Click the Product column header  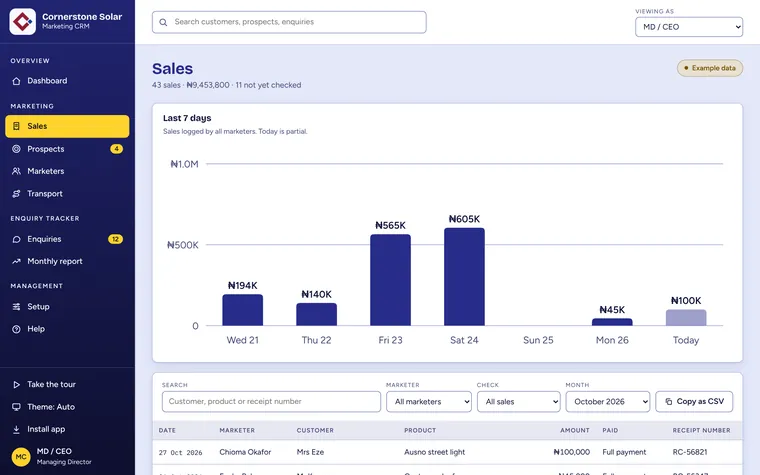[x=420, y=430]
